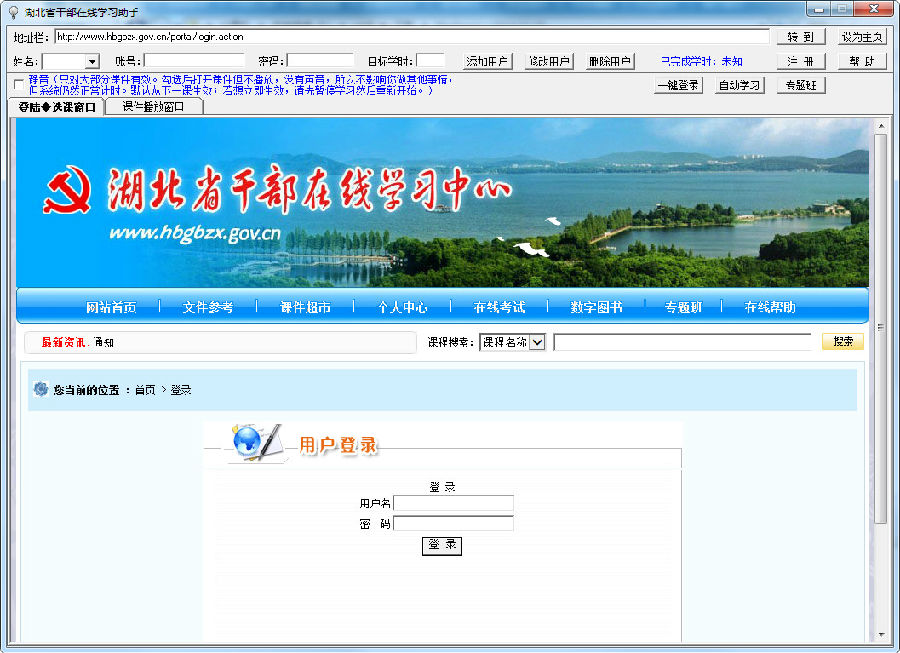Switch to the 课件播放窗口 tab

(153, 107)
